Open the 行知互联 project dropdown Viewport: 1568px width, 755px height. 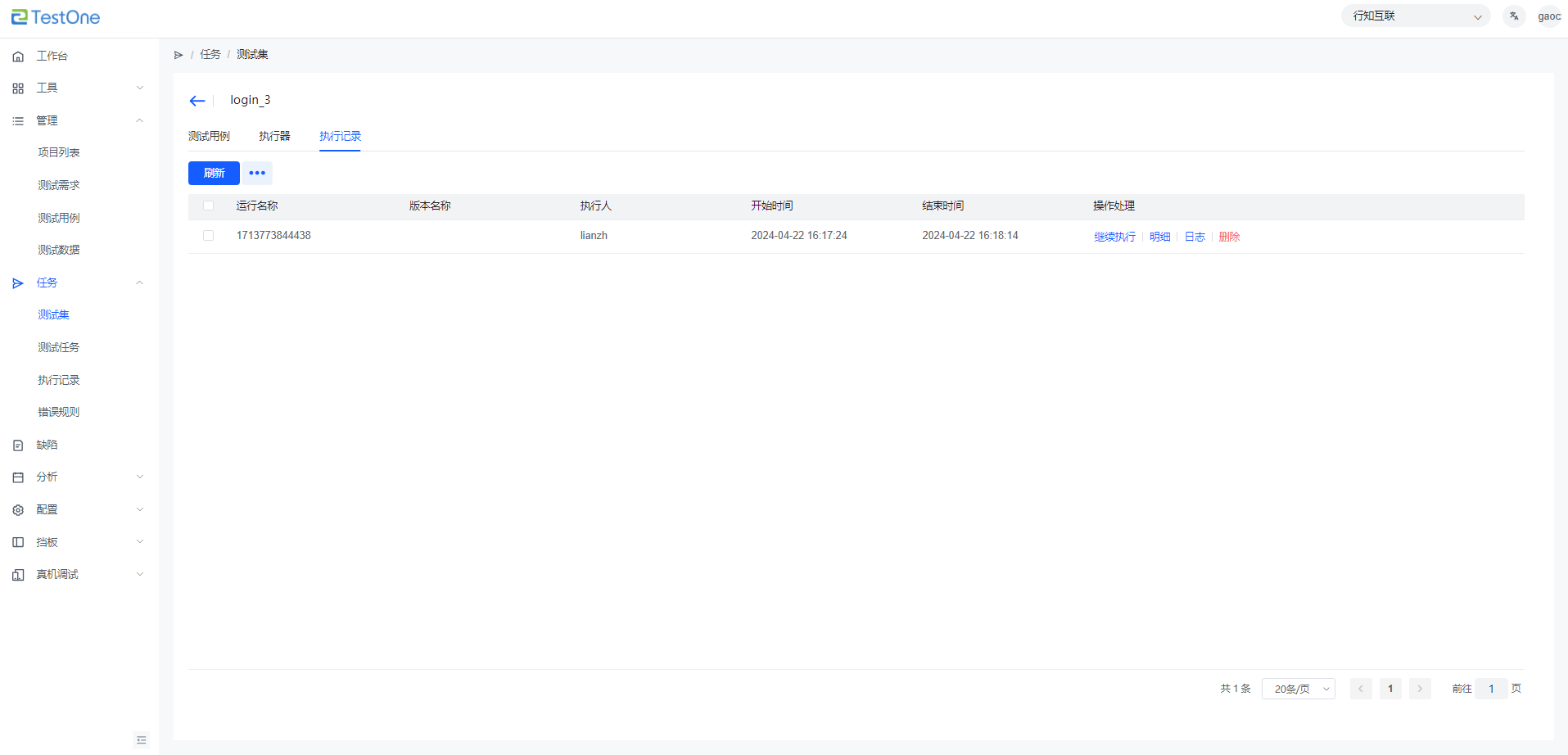[1415, 16]
